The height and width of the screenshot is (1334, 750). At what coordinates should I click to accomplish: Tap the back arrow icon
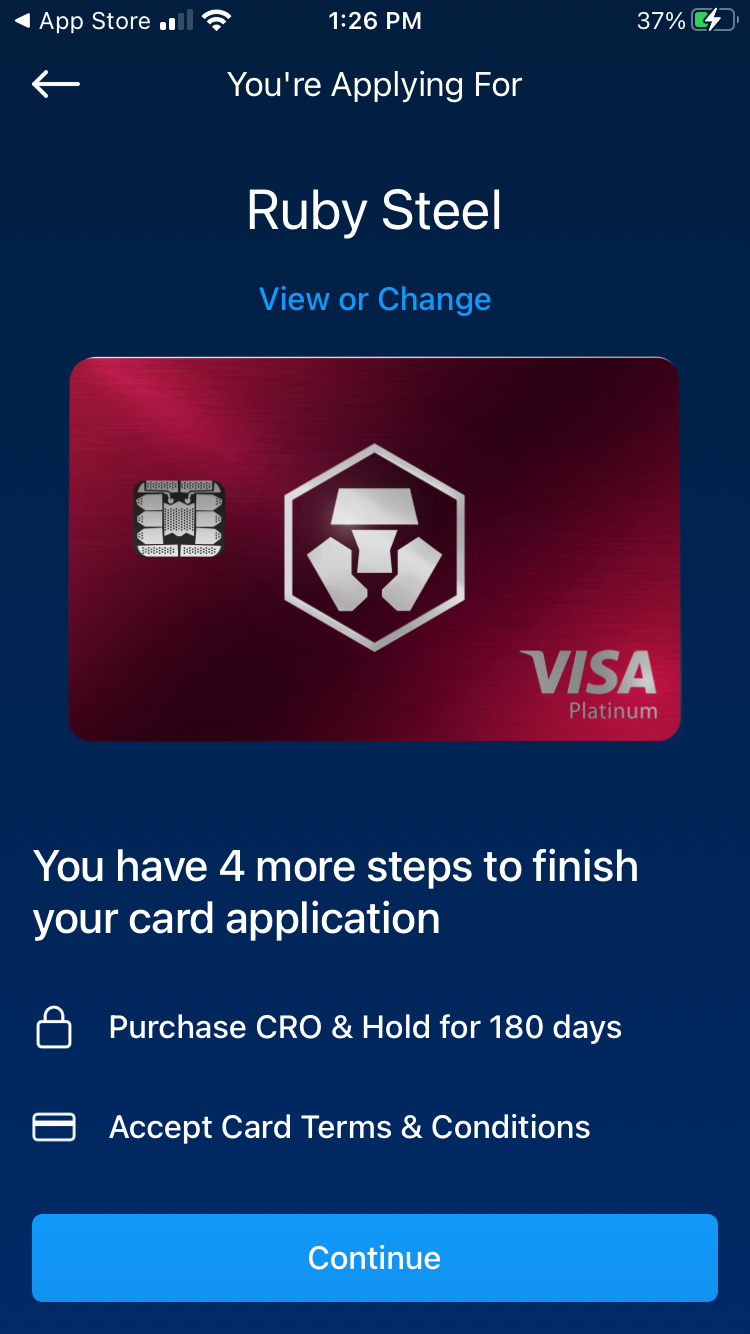[56, 84]
